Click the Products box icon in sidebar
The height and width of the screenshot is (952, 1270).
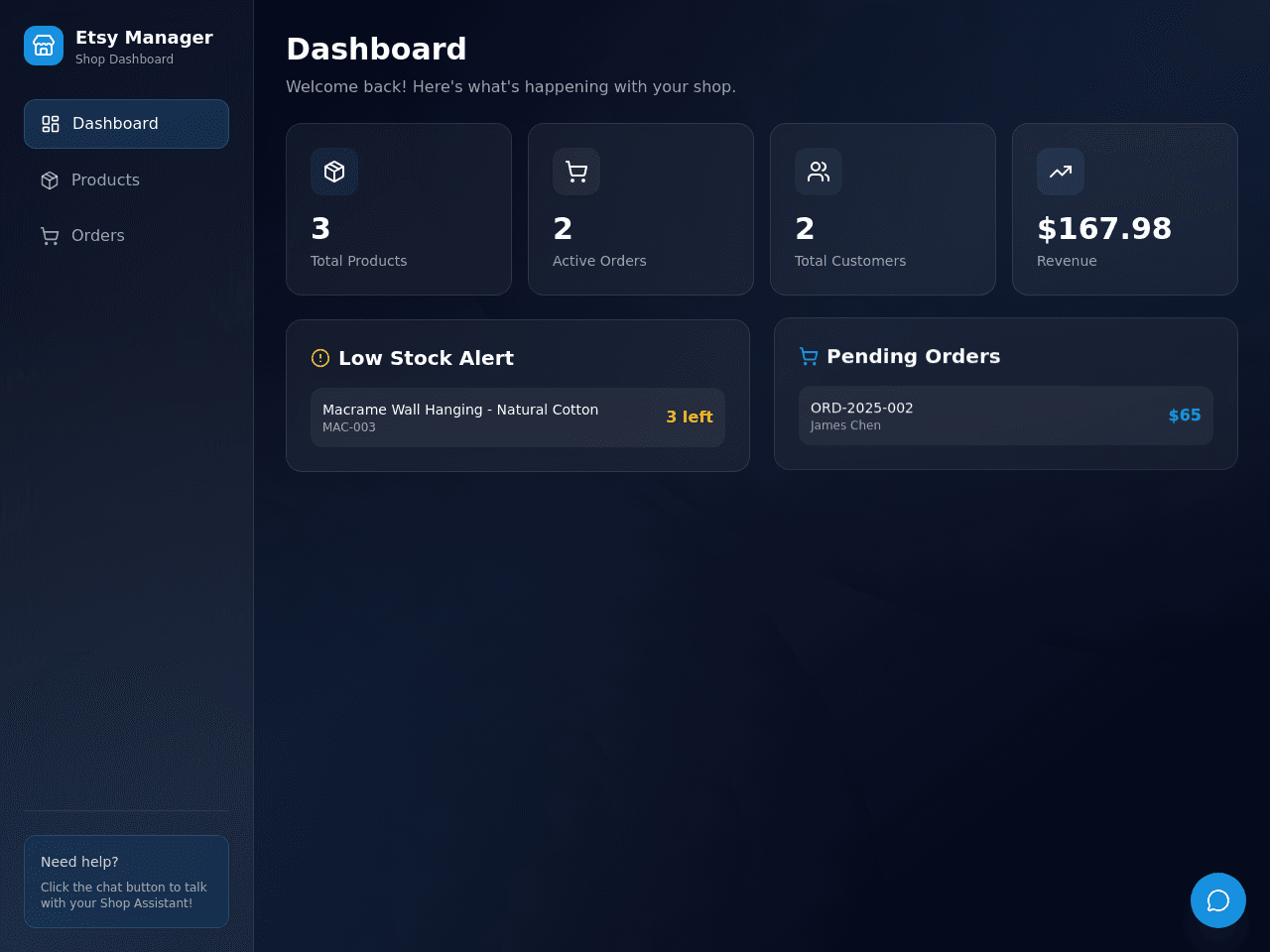click(x=50, y=180)
